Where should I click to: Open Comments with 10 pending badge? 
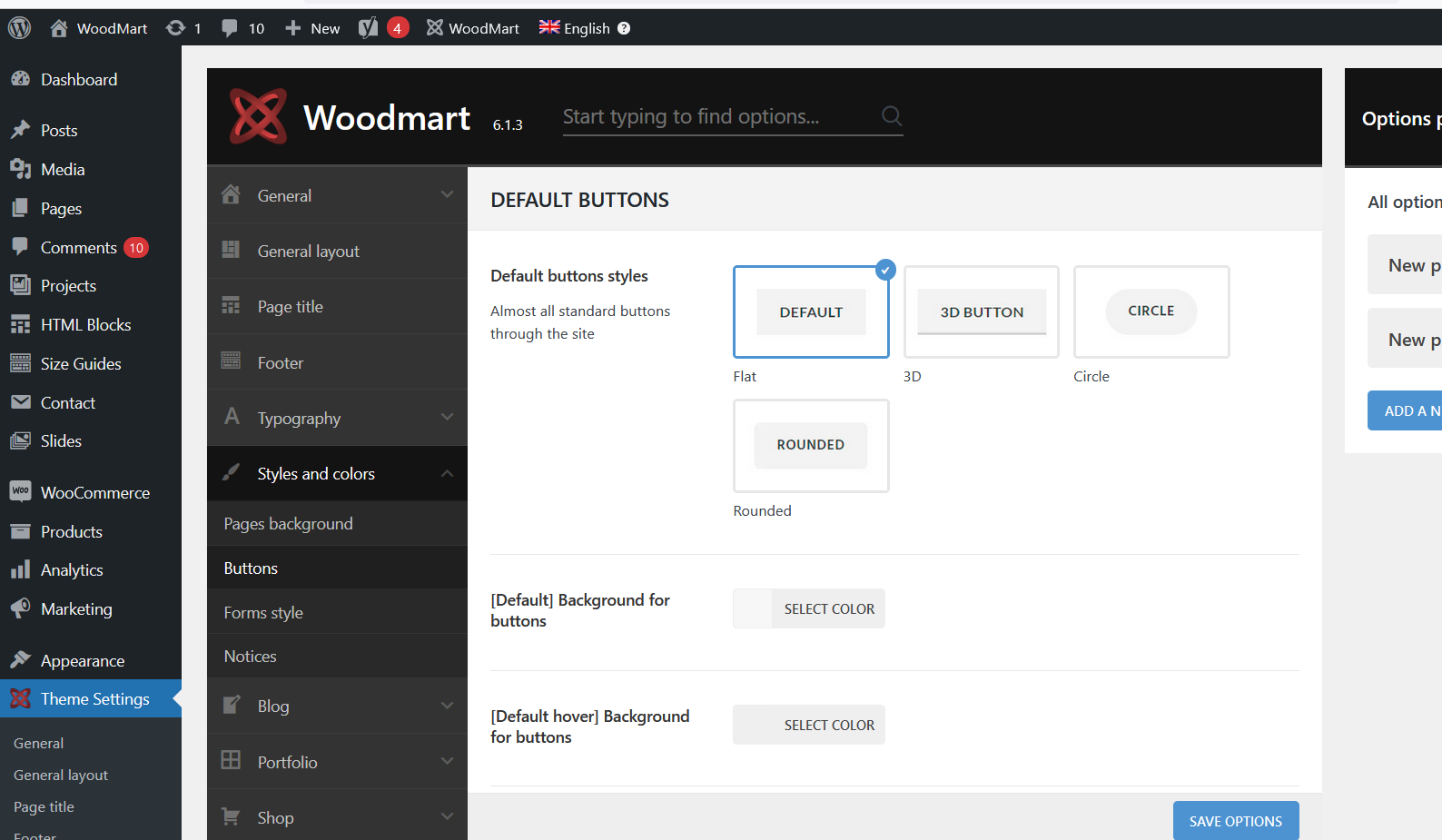point(91,247)
